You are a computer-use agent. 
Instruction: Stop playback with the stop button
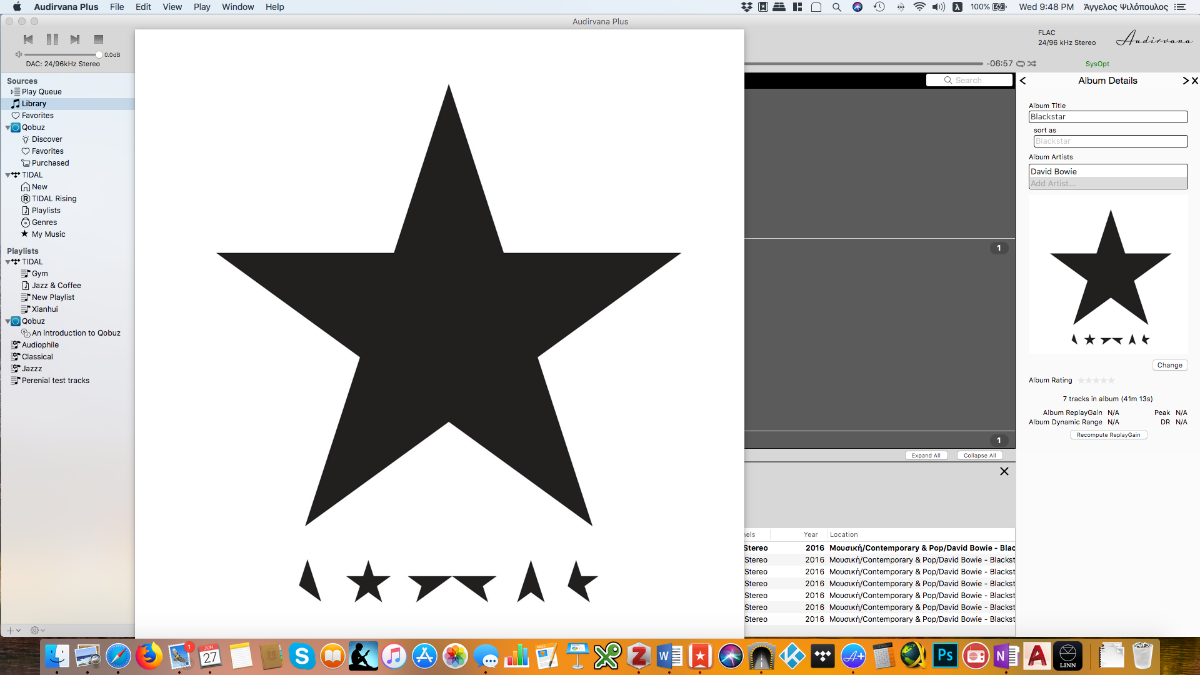(x=98, y=39)
